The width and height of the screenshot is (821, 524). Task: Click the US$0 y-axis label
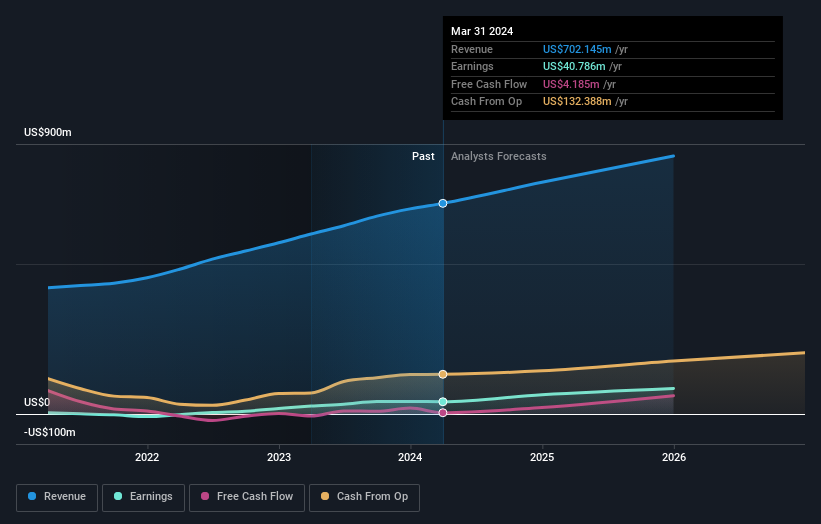37,402
